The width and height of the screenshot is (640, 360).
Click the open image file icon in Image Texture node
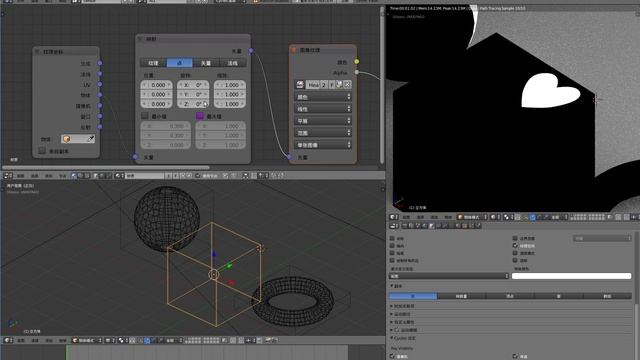point(339,84)
